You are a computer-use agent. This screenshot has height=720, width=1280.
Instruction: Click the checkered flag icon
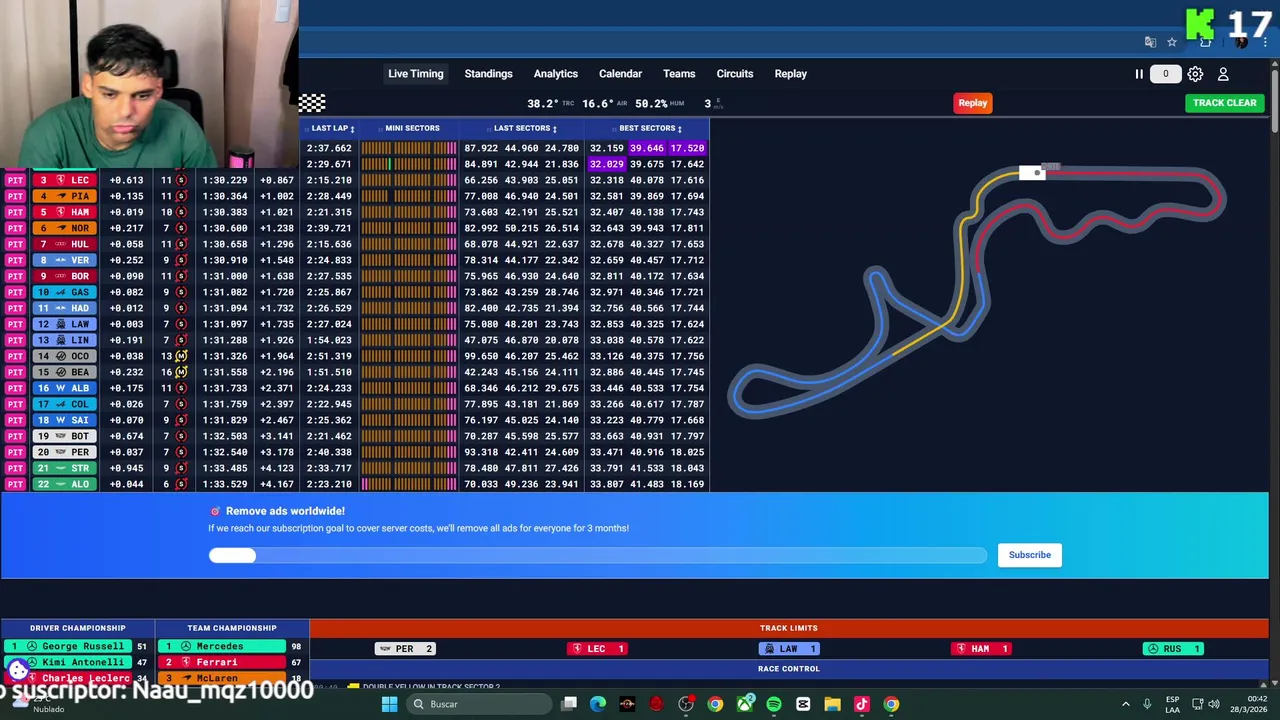pyautogui.click(x=312, y=103)
